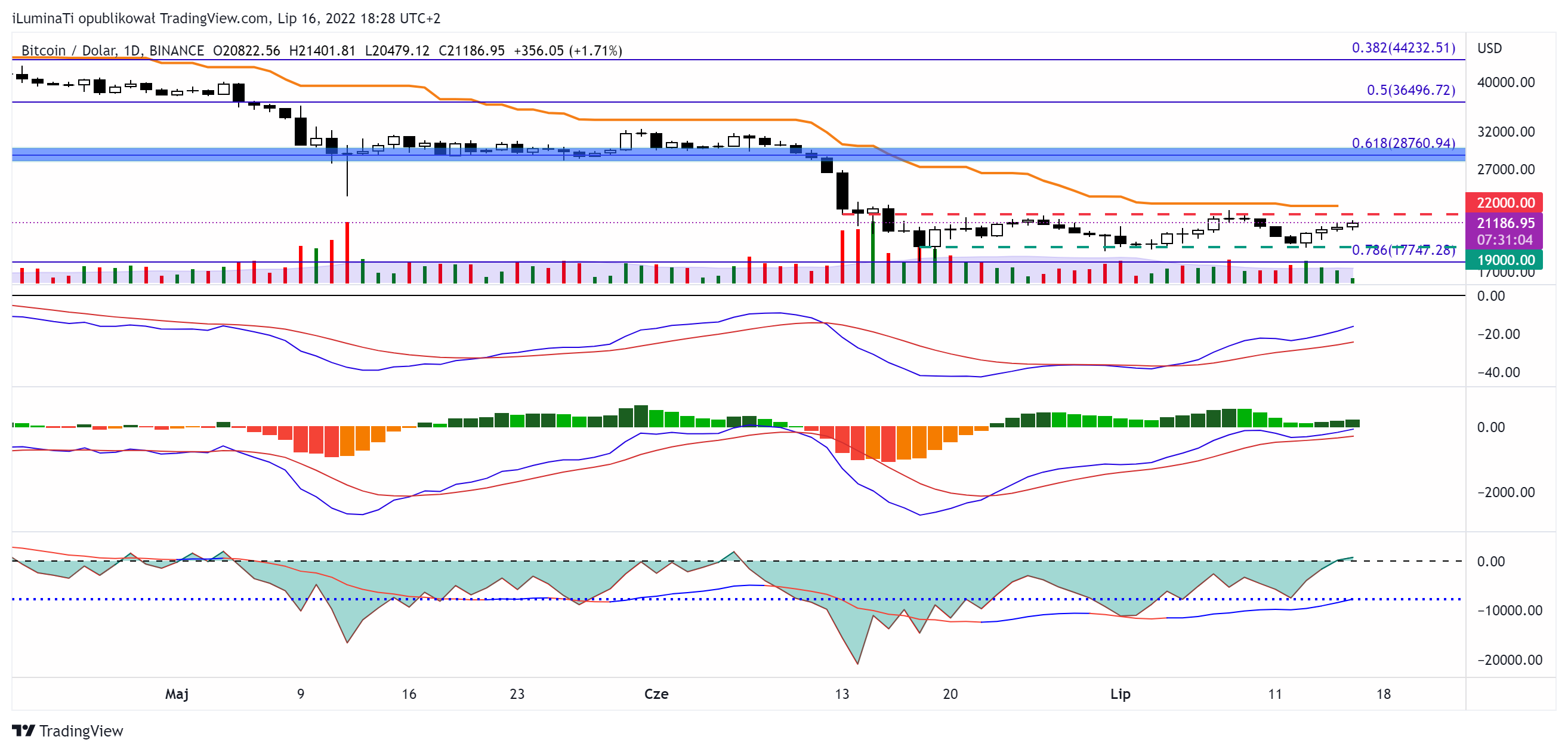This screenshot has height=752, width=1568.
Task: Click the +356.05 (+1.71%) change value
Action: [568, 51]
